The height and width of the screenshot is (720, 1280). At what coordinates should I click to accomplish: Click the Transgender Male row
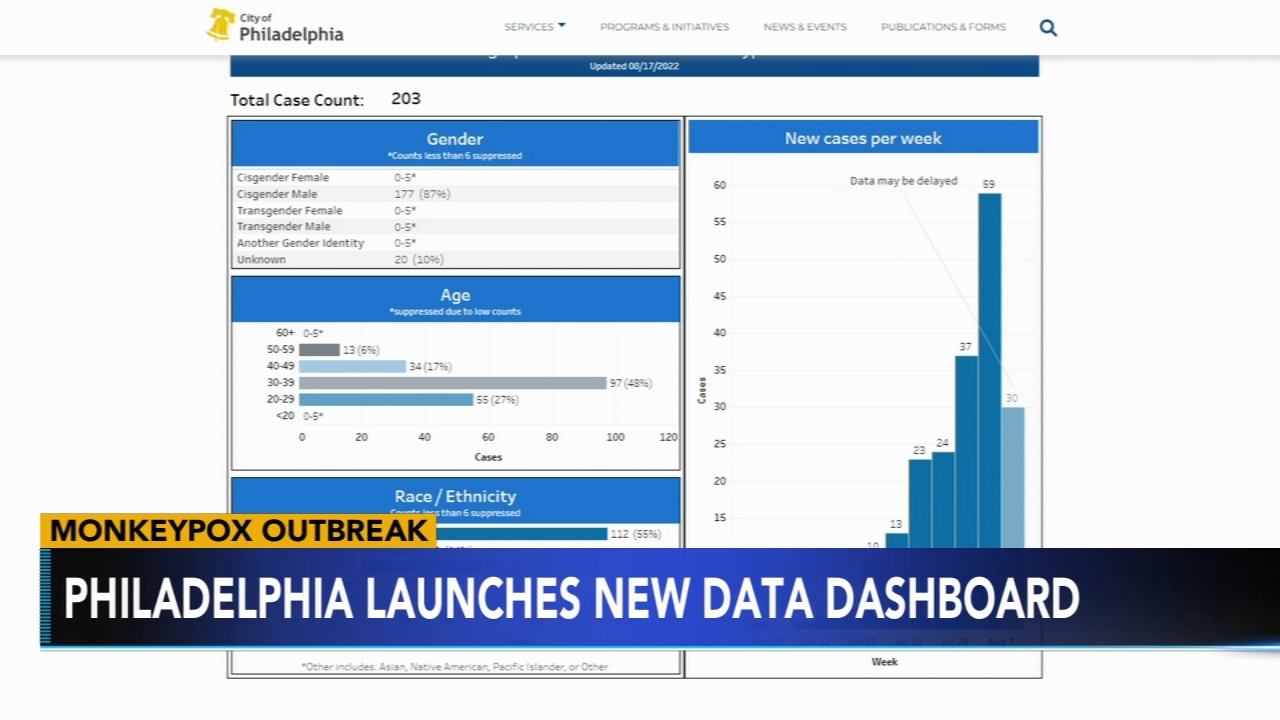point(455,227)
